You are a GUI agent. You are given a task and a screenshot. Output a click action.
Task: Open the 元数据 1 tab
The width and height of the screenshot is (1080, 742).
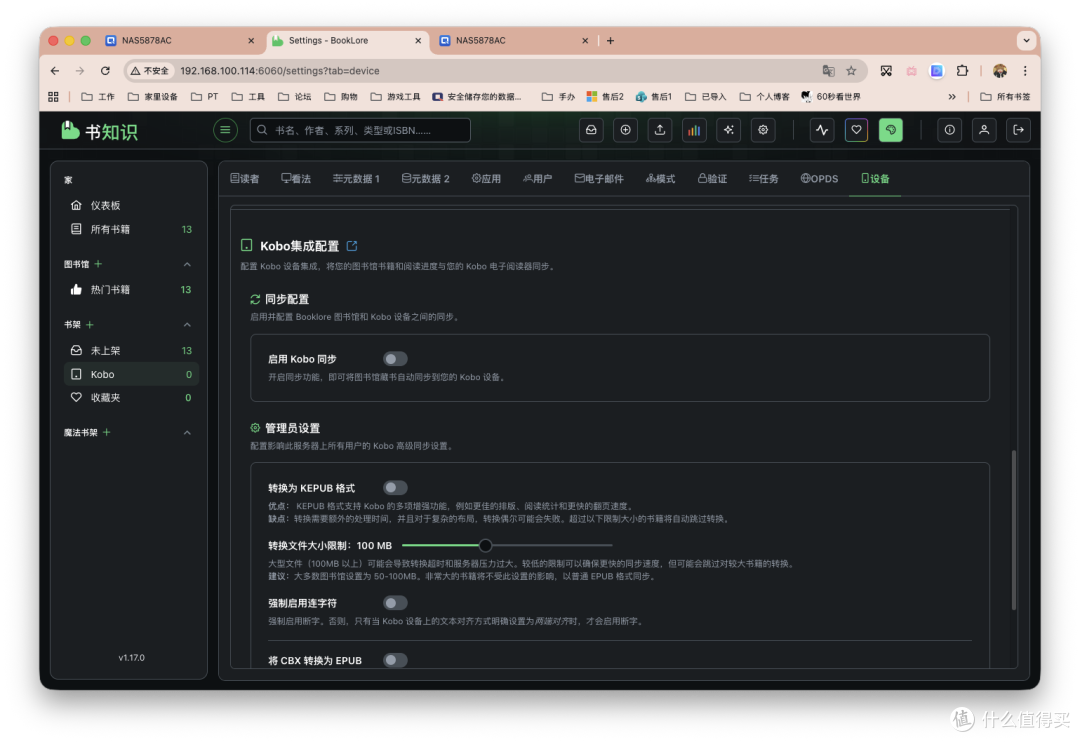(356, 178)
